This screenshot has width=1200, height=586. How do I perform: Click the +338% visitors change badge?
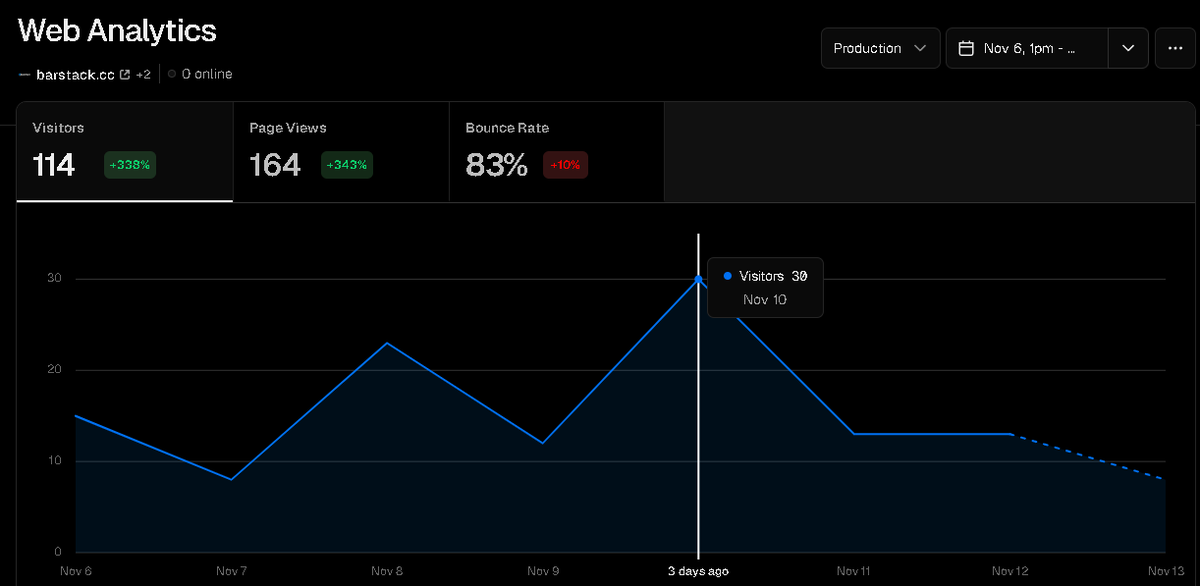130,165
